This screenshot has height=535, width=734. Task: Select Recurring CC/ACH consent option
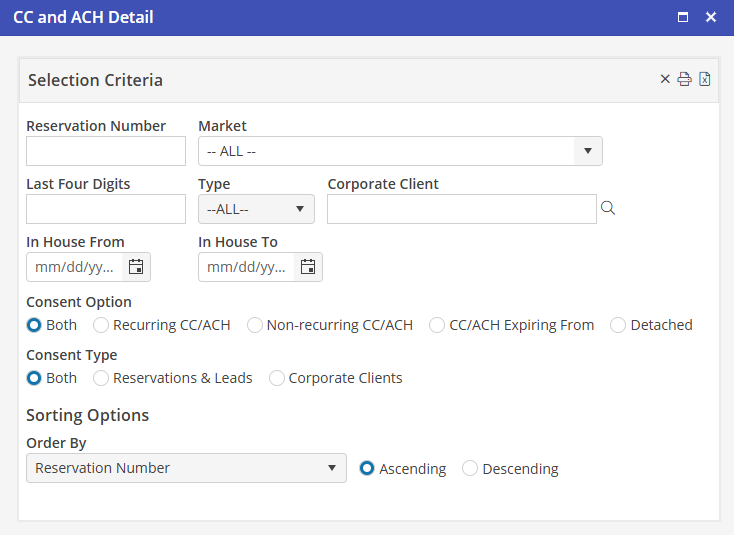pos(100,325)
